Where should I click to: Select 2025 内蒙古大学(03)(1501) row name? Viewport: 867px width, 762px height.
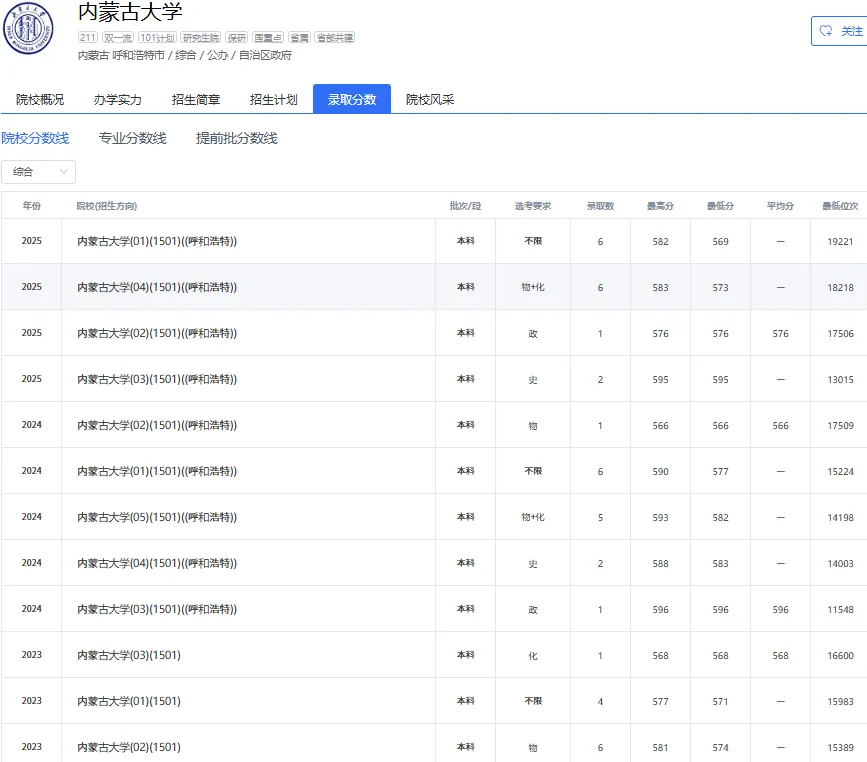(x=157, y=379)
